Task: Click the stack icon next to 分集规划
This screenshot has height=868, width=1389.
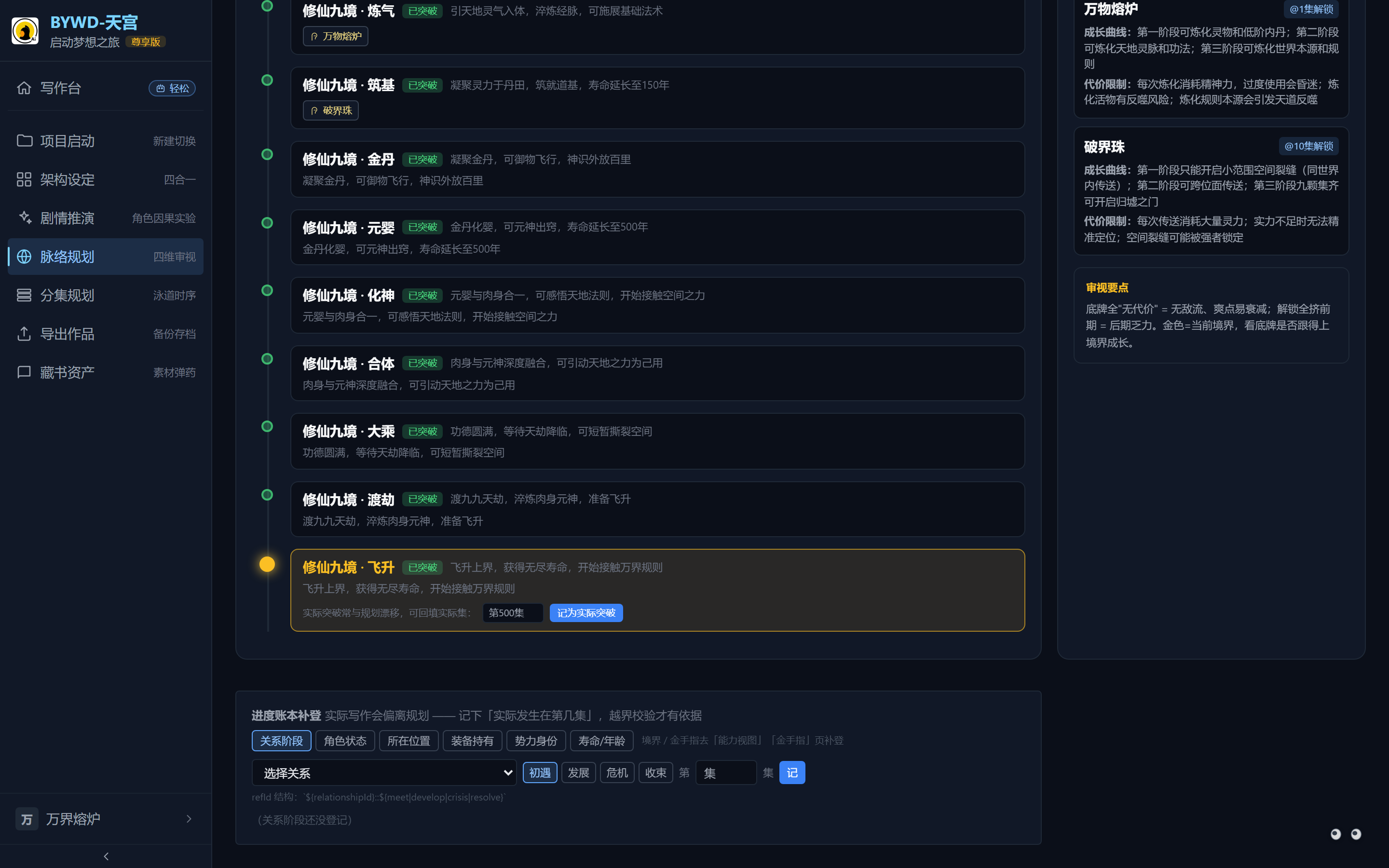Action: [24, 295]
